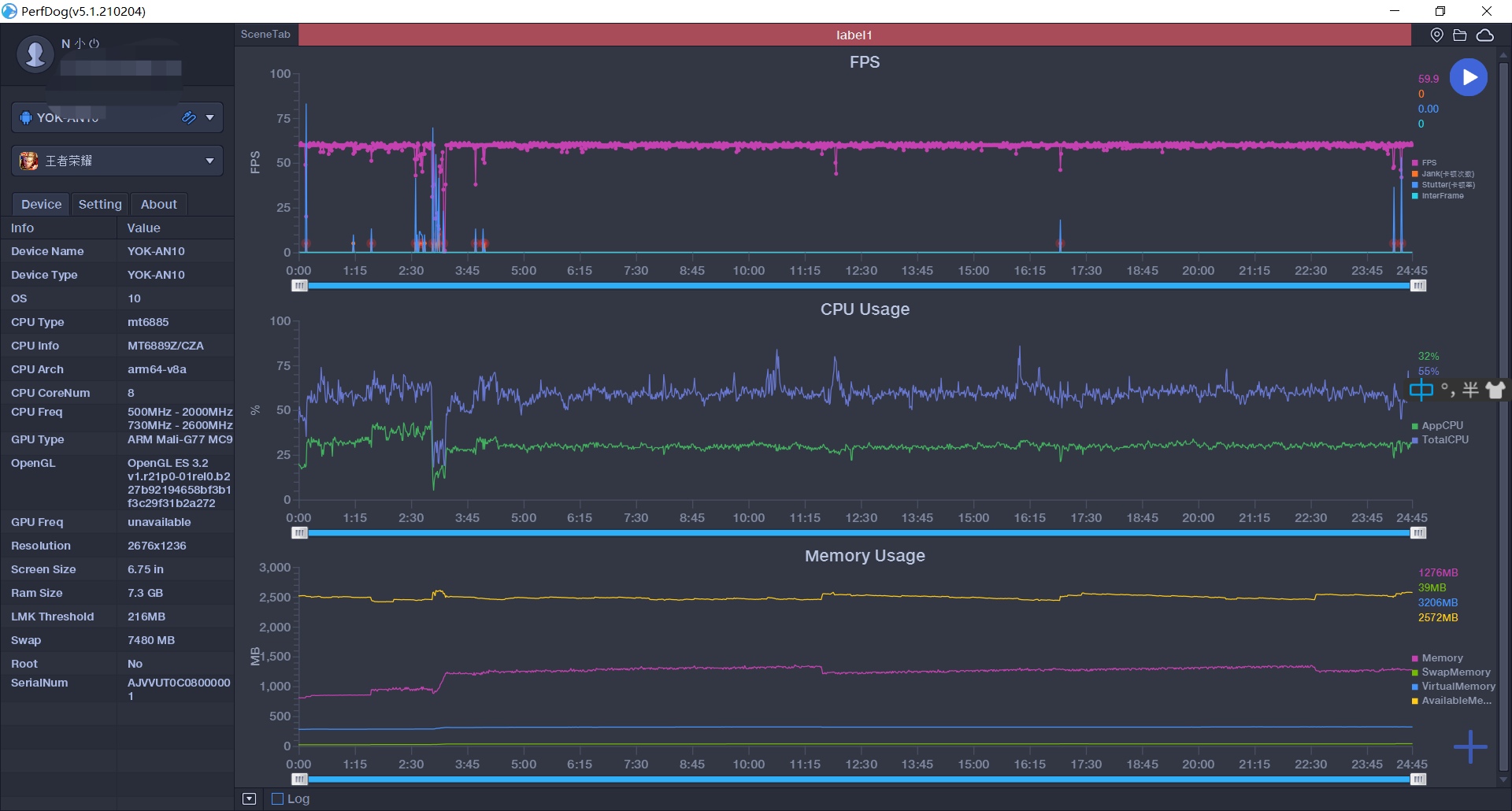
Task: Expand the log panel with the bottom arrow
Action: point(250,798)
